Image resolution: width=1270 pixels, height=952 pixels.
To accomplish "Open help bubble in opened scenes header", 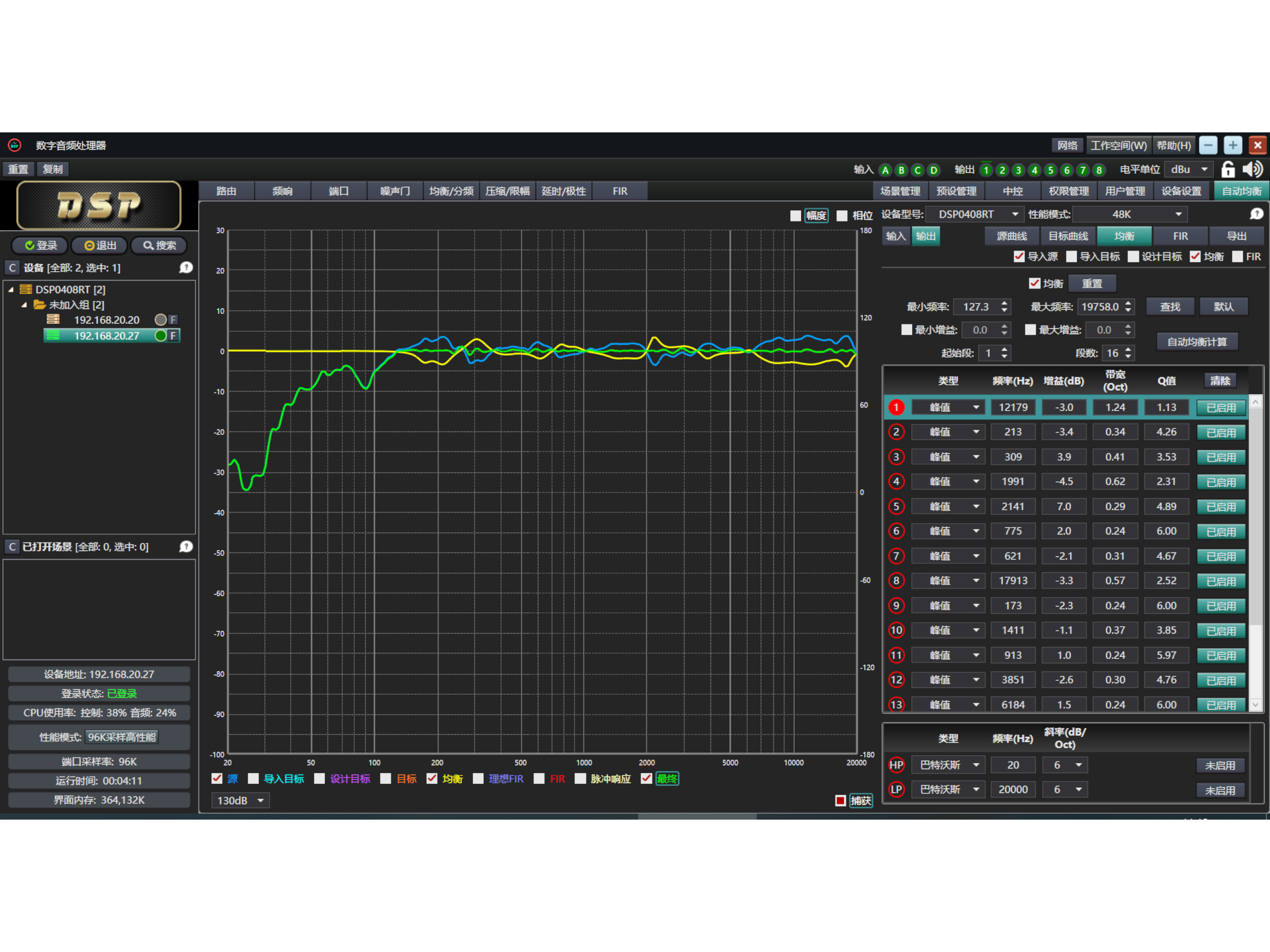I will pyautogui.click(x=186, y=546).
